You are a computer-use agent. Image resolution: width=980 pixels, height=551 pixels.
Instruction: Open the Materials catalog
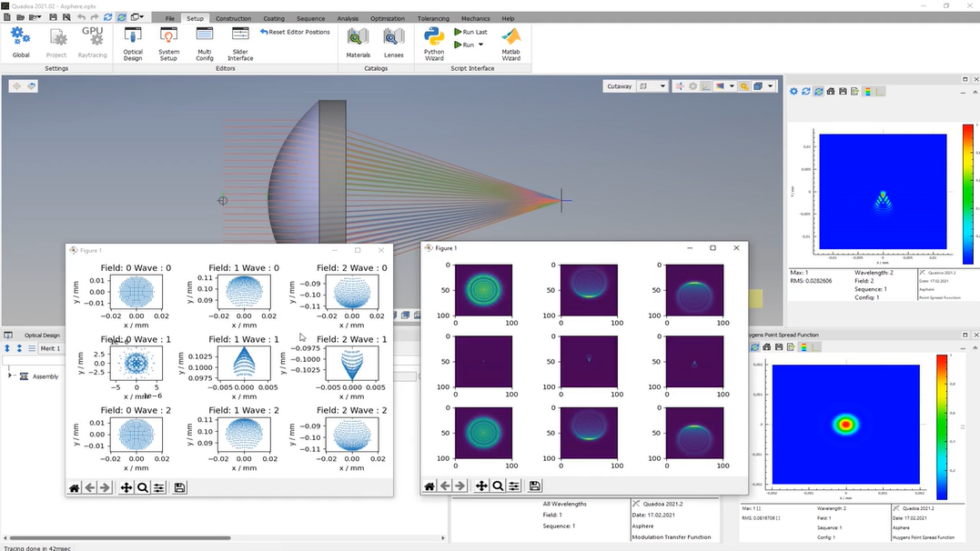point(358,42)
